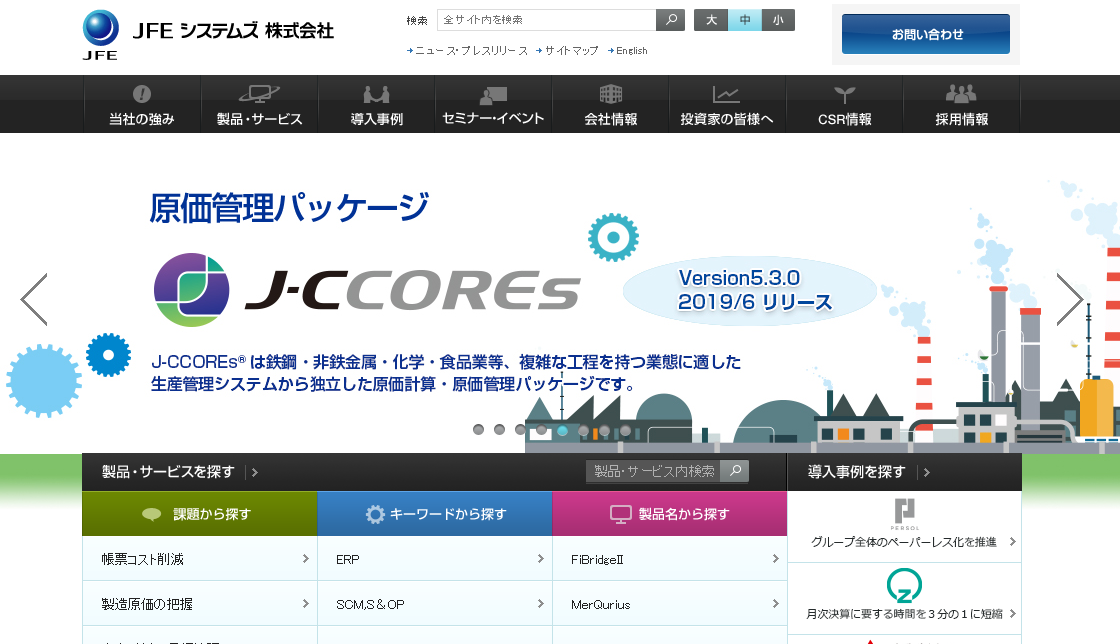This screenshot has width=1120, height=644.
Task: Open the 製品・サービス menu
Action: pos(259,104)
